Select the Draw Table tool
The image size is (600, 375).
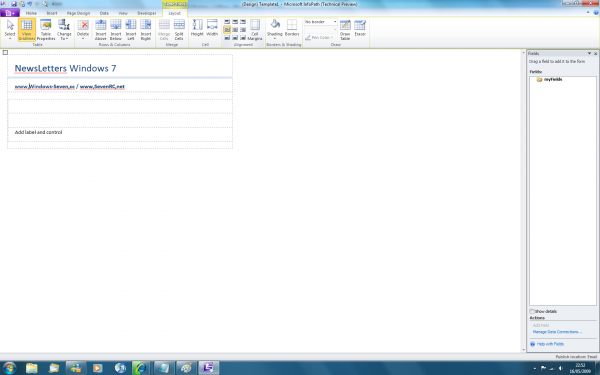point(345,29)
